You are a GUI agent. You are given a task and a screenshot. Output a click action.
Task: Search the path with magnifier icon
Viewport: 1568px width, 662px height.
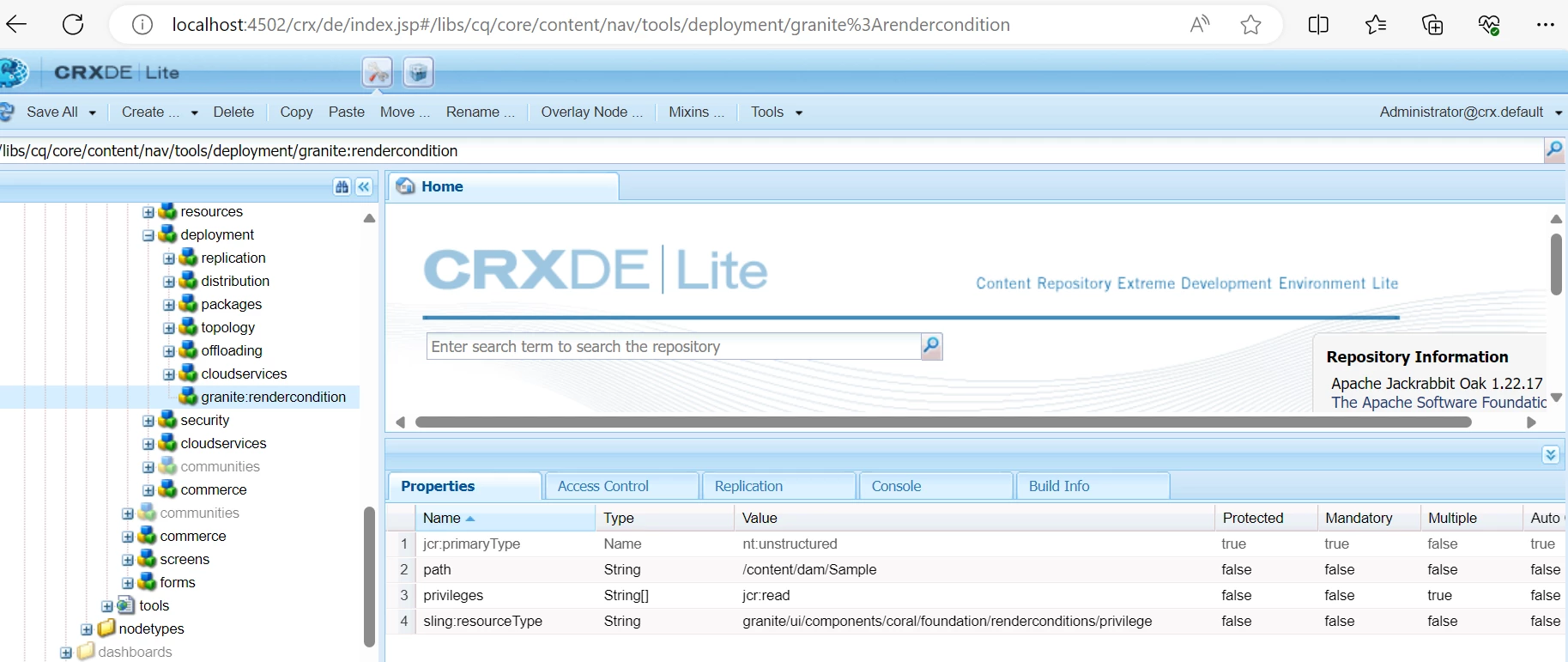1553,150
